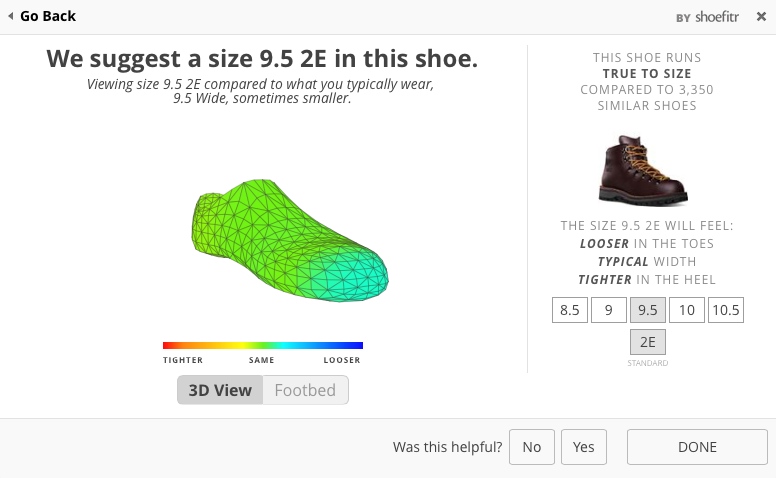The height and width of the screenshot is (478, 776).
Task: Switch to size 10.5
Action: (726, 310)
